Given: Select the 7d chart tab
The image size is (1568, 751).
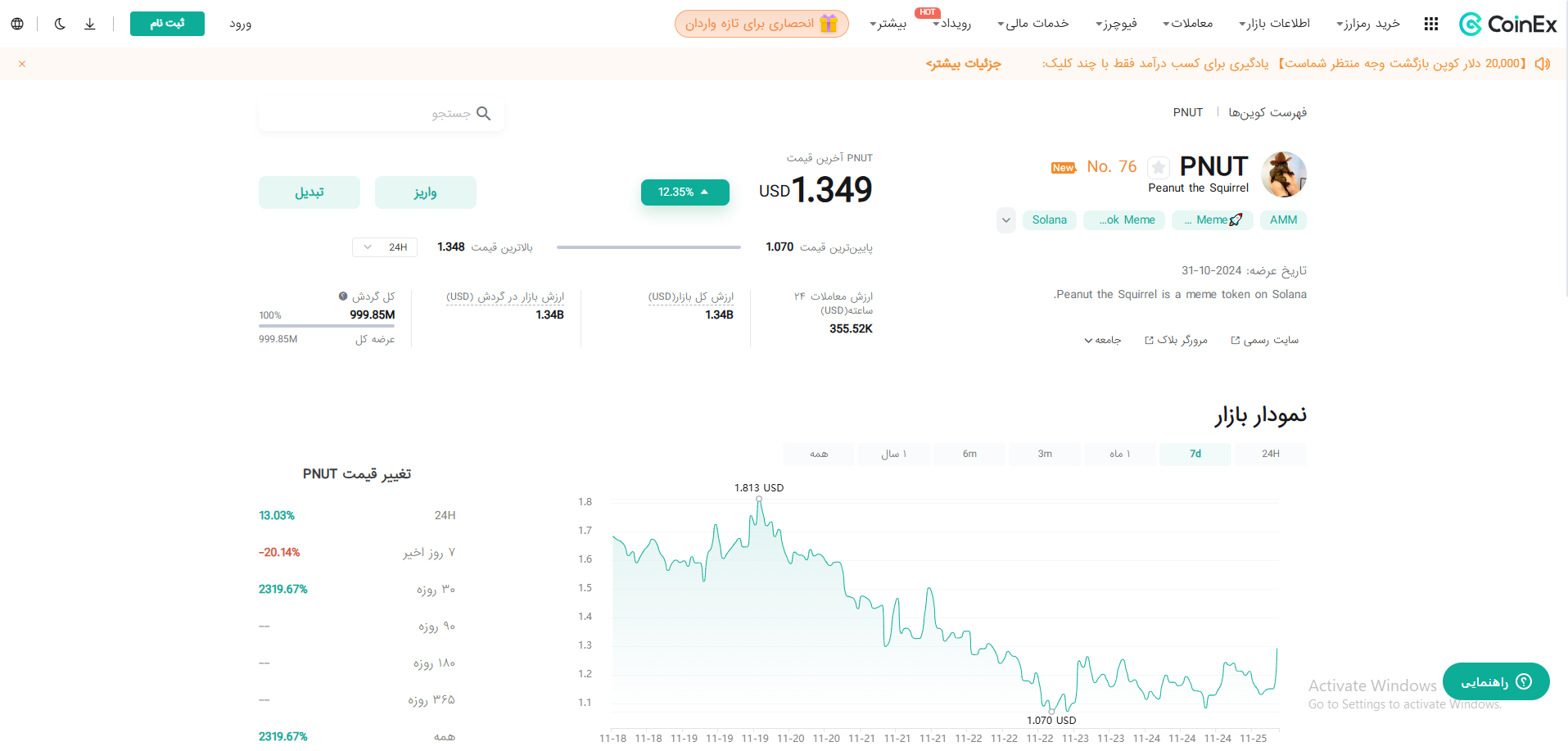Looking at the screenshot, I should pyautogui.click(x=1195, y=454).
